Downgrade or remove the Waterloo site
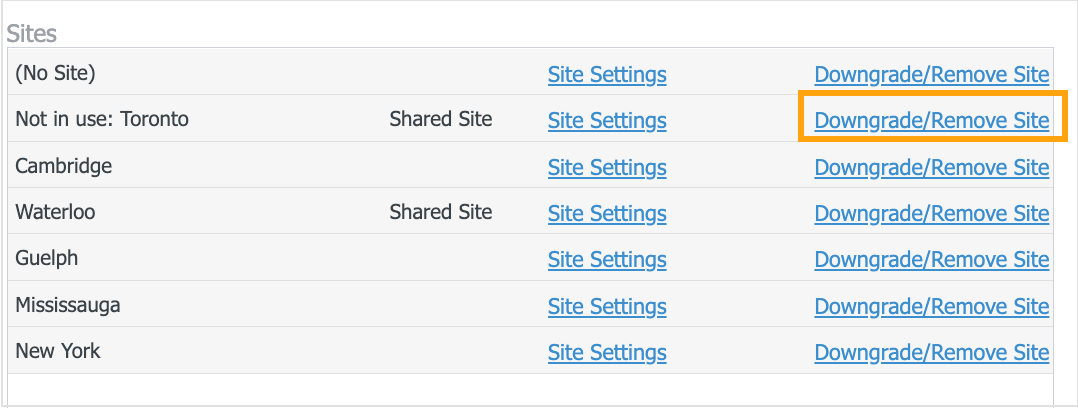This screenshot has height=408, width=1078. point(931,213)
